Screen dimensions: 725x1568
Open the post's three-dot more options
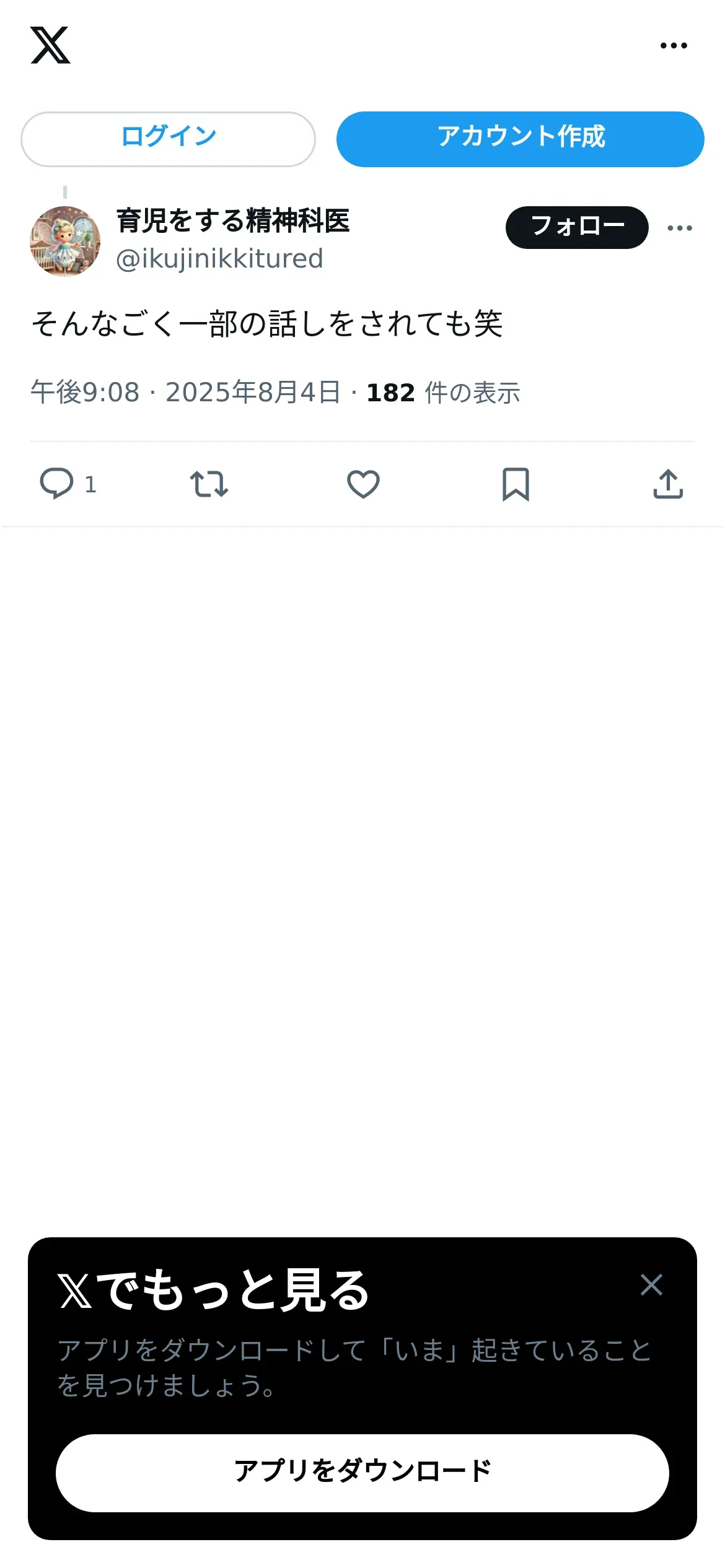coord(680,228)
